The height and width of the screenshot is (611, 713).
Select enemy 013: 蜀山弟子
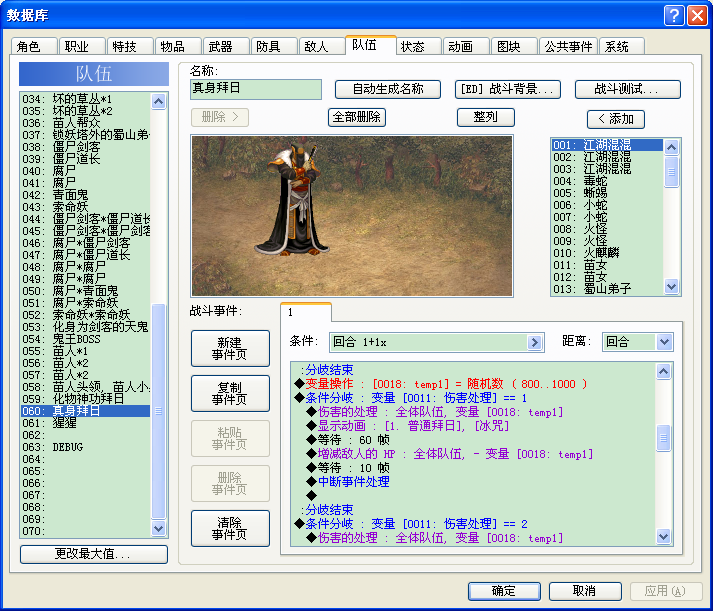[x=608, y=289]
